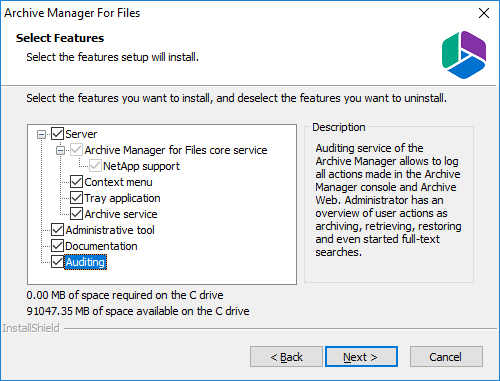Click the Archive Manager logo icon
The height and width of the screenshot is (381, 500).
(464, 55)
